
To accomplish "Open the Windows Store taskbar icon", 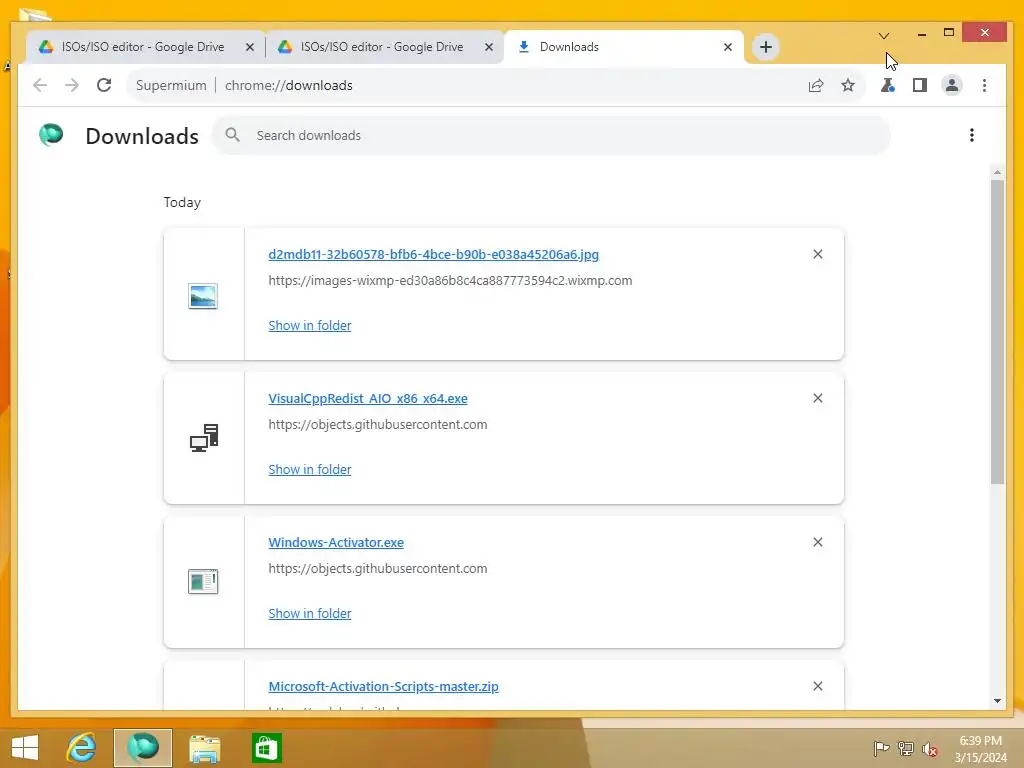I will point(266,748).
